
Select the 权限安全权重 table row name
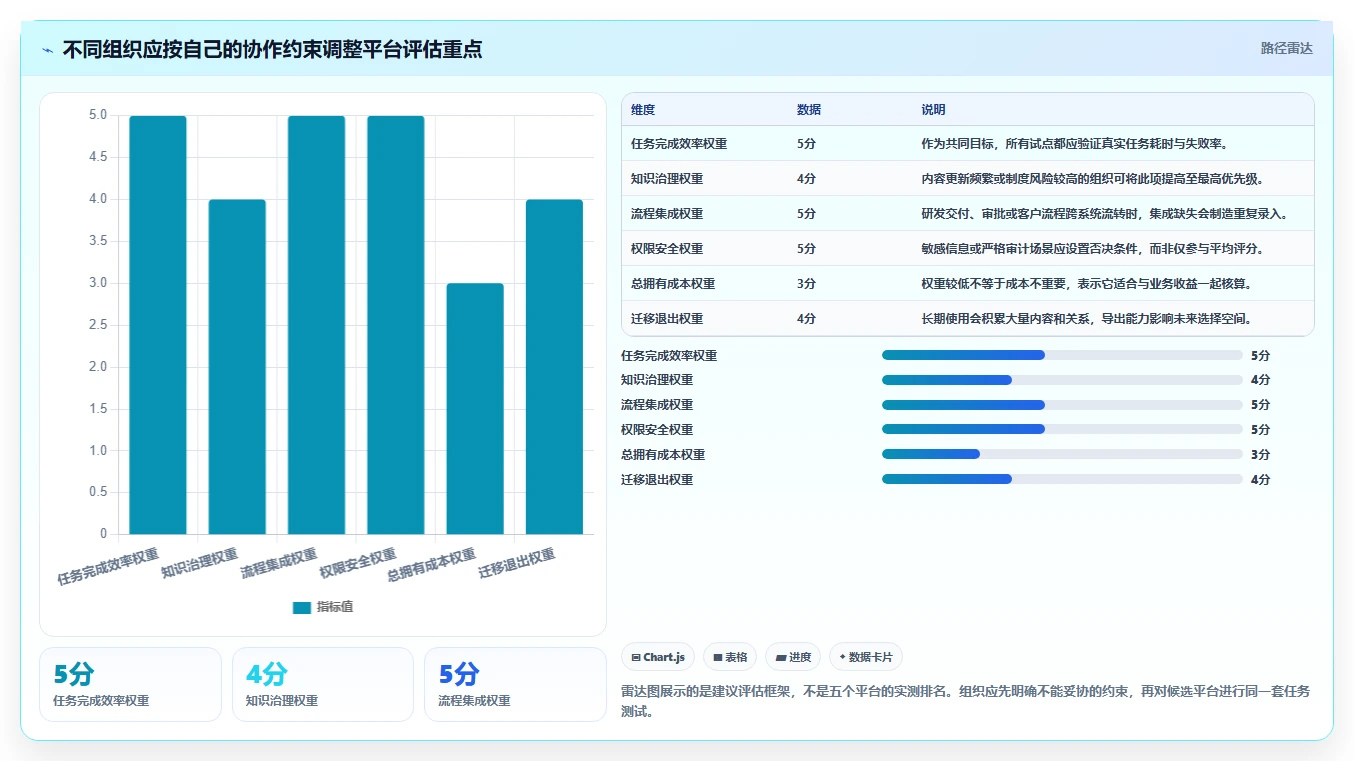coord(667,249)
